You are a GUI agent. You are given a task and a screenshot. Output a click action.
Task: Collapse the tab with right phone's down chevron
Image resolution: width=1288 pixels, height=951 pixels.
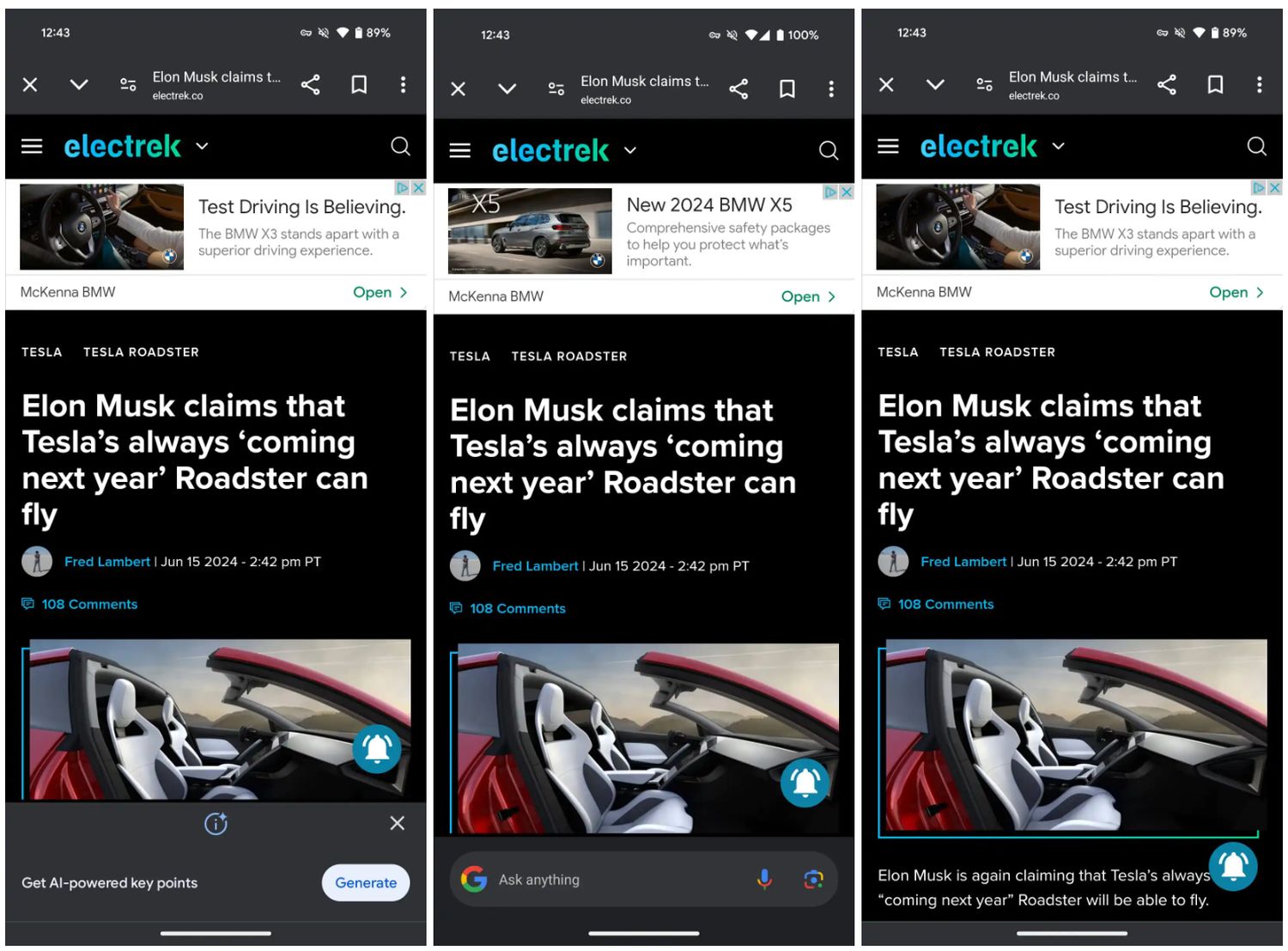click(935, 84)
